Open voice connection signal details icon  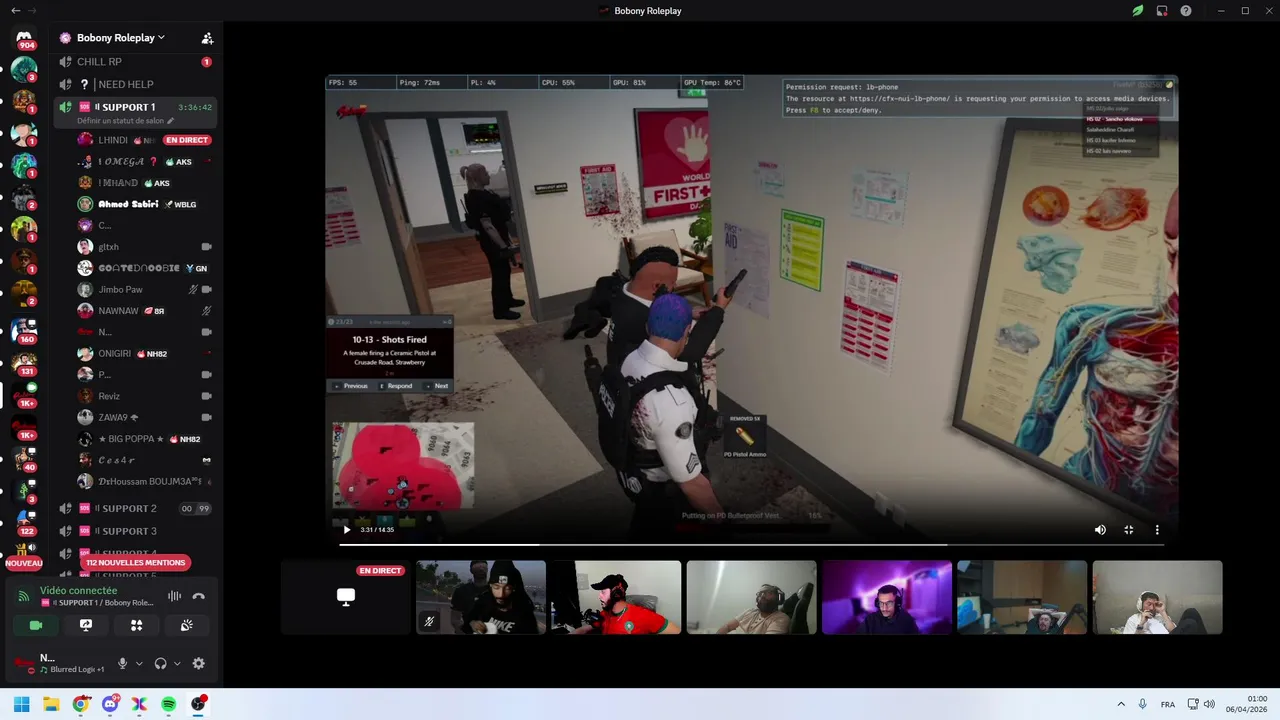coord(24,596)
